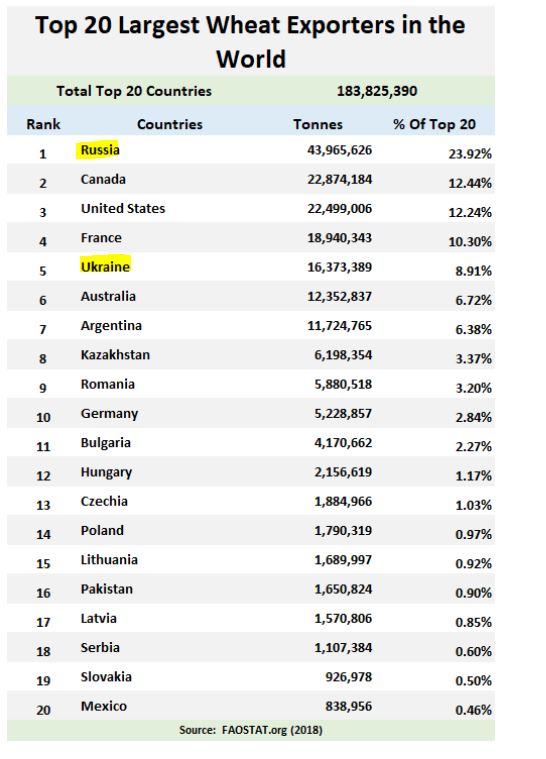Viewport: 546px width, 759px height.
Task: Select the Hungary country cell
Action: click(x=106, y=472)
